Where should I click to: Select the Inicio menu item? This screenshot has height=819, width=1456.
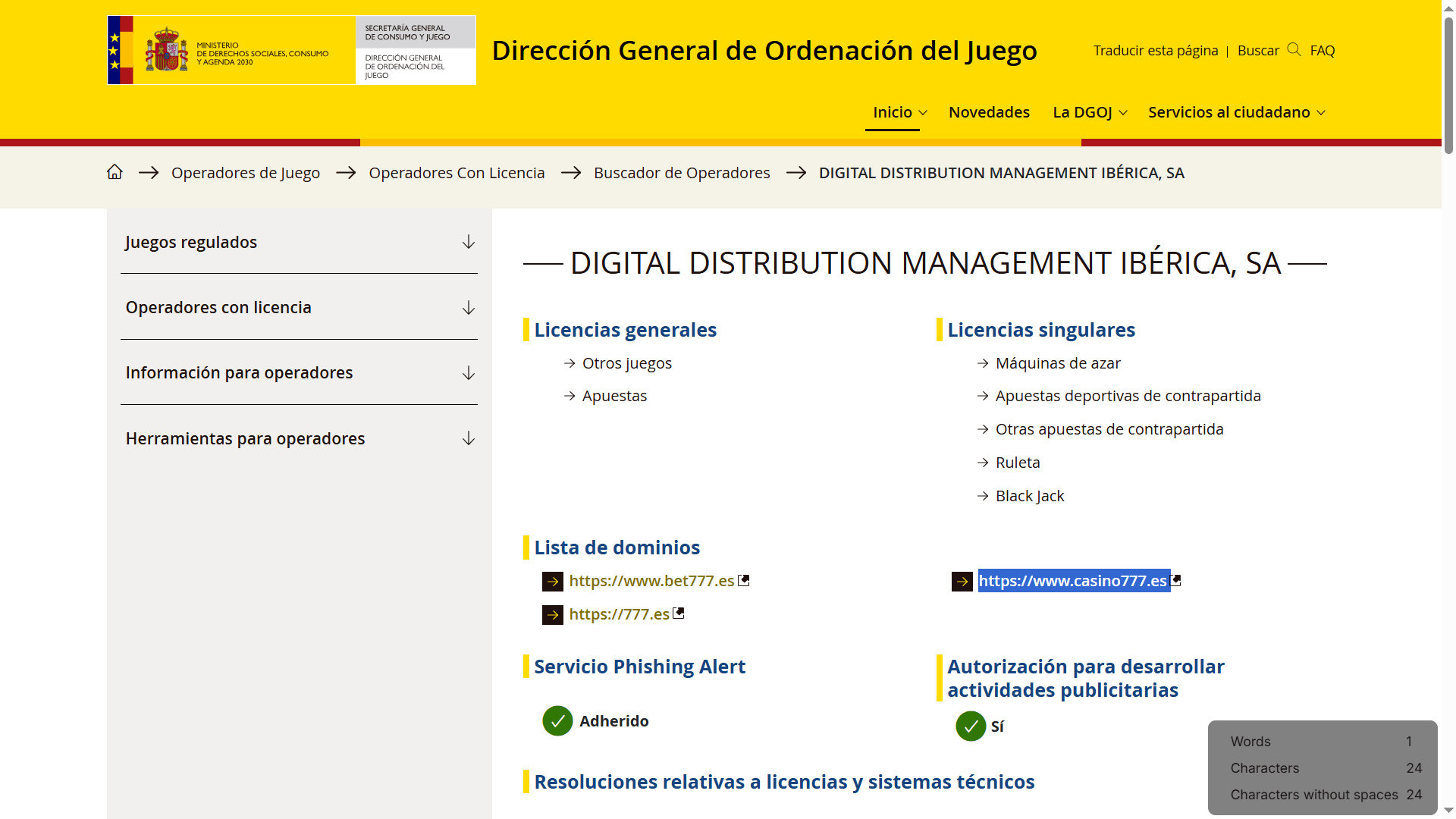[x=892, y=111]
